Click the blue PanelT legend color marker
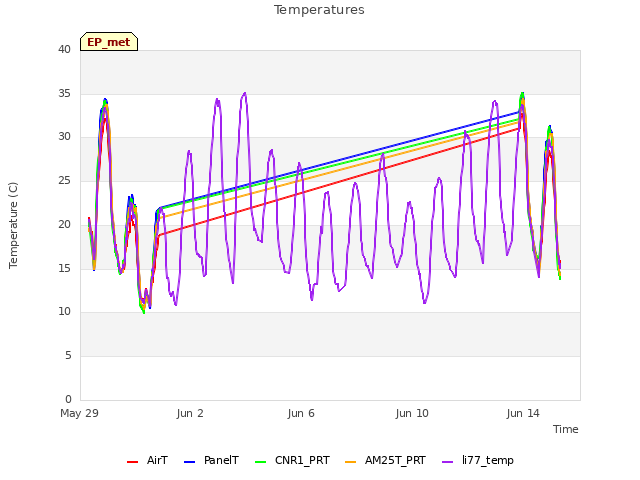Image resolution: width=640 pixels, height=480 pixels. coord(190,462)
